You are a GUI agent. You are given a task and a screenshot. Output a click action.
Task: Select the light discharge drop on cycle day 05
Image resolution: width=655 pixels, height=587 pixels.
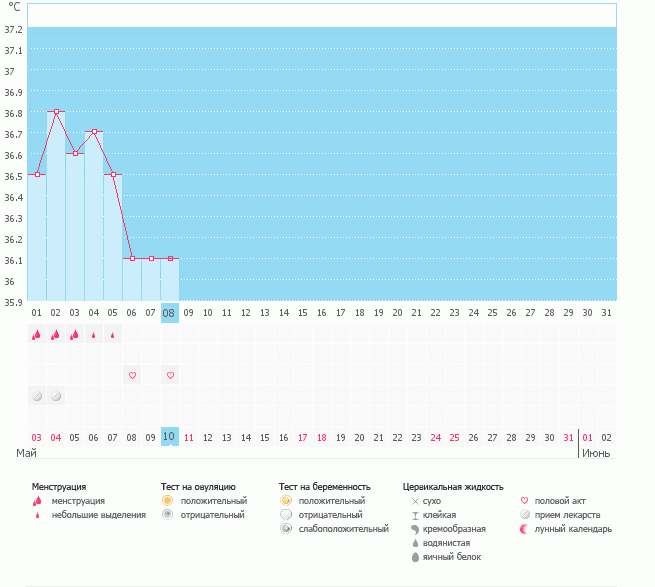click(113, 336)
